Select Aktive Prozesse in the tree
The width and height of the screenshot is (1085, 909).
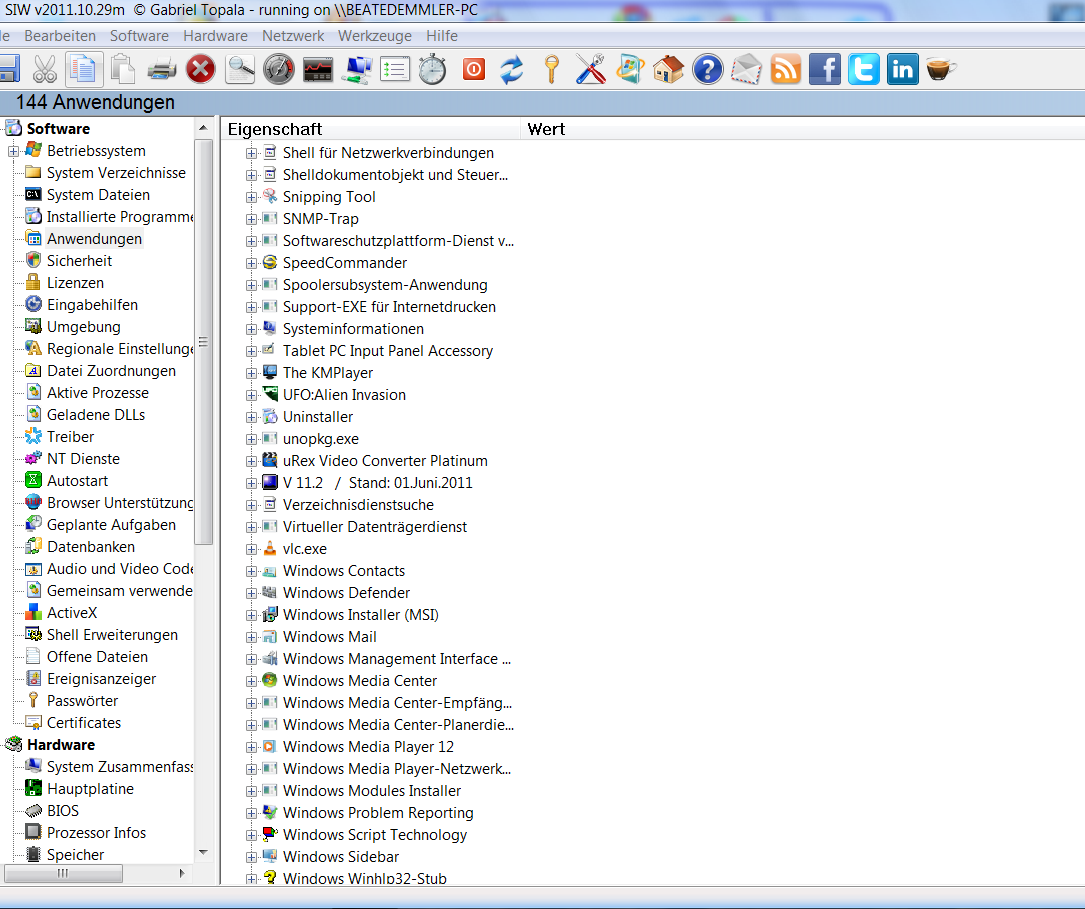tap(98, 393)
